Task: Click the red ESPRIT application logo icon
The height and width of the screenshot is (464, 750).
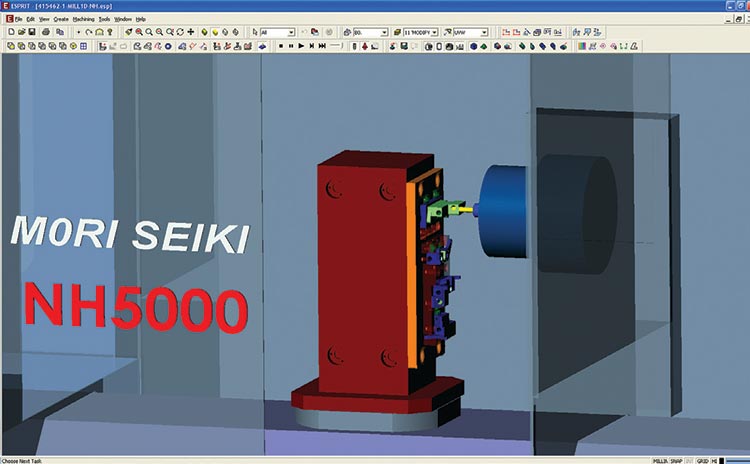Action: [x=9, y=19]
